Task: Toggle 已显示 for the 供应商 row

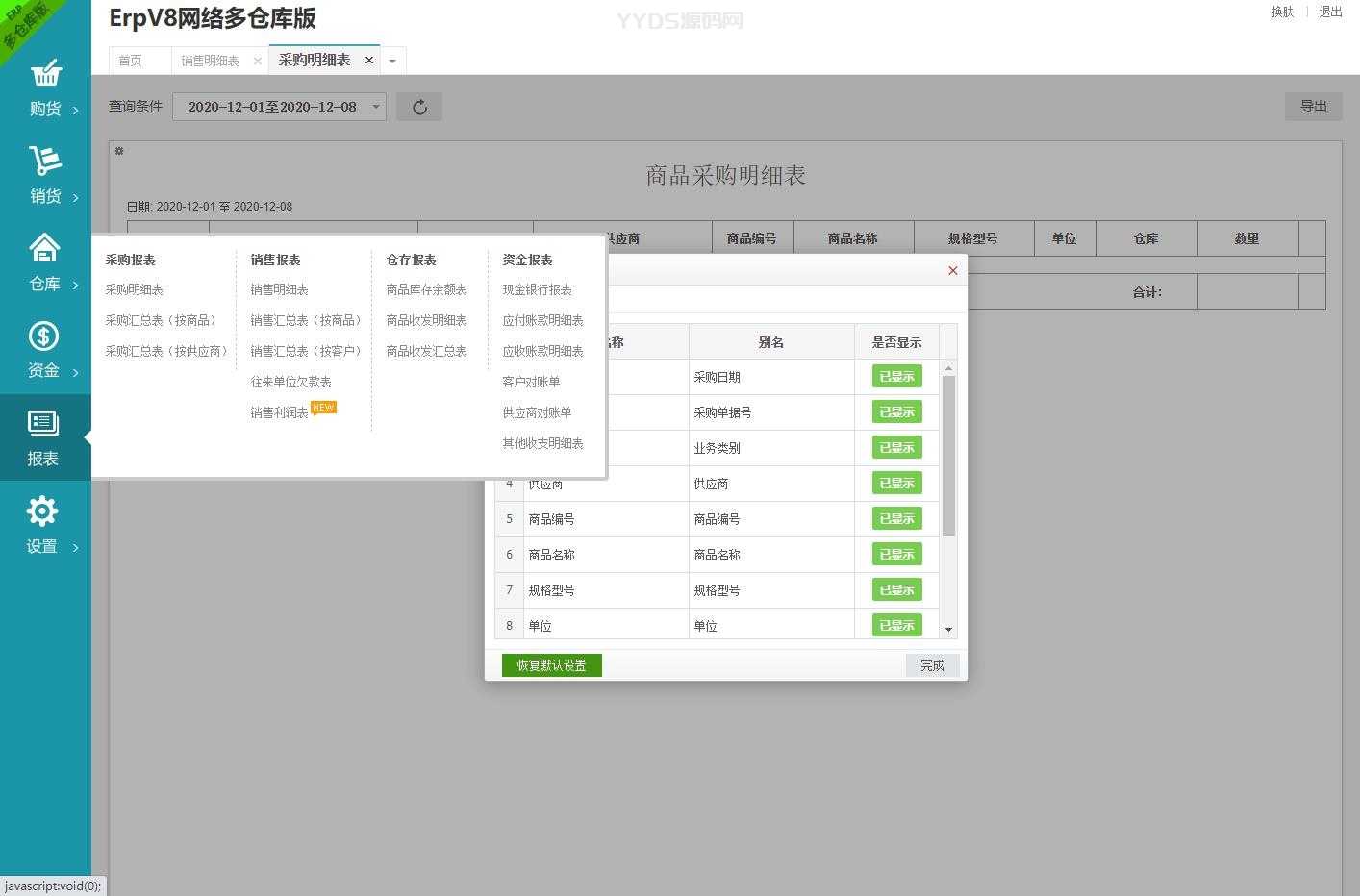Action: 896,484
